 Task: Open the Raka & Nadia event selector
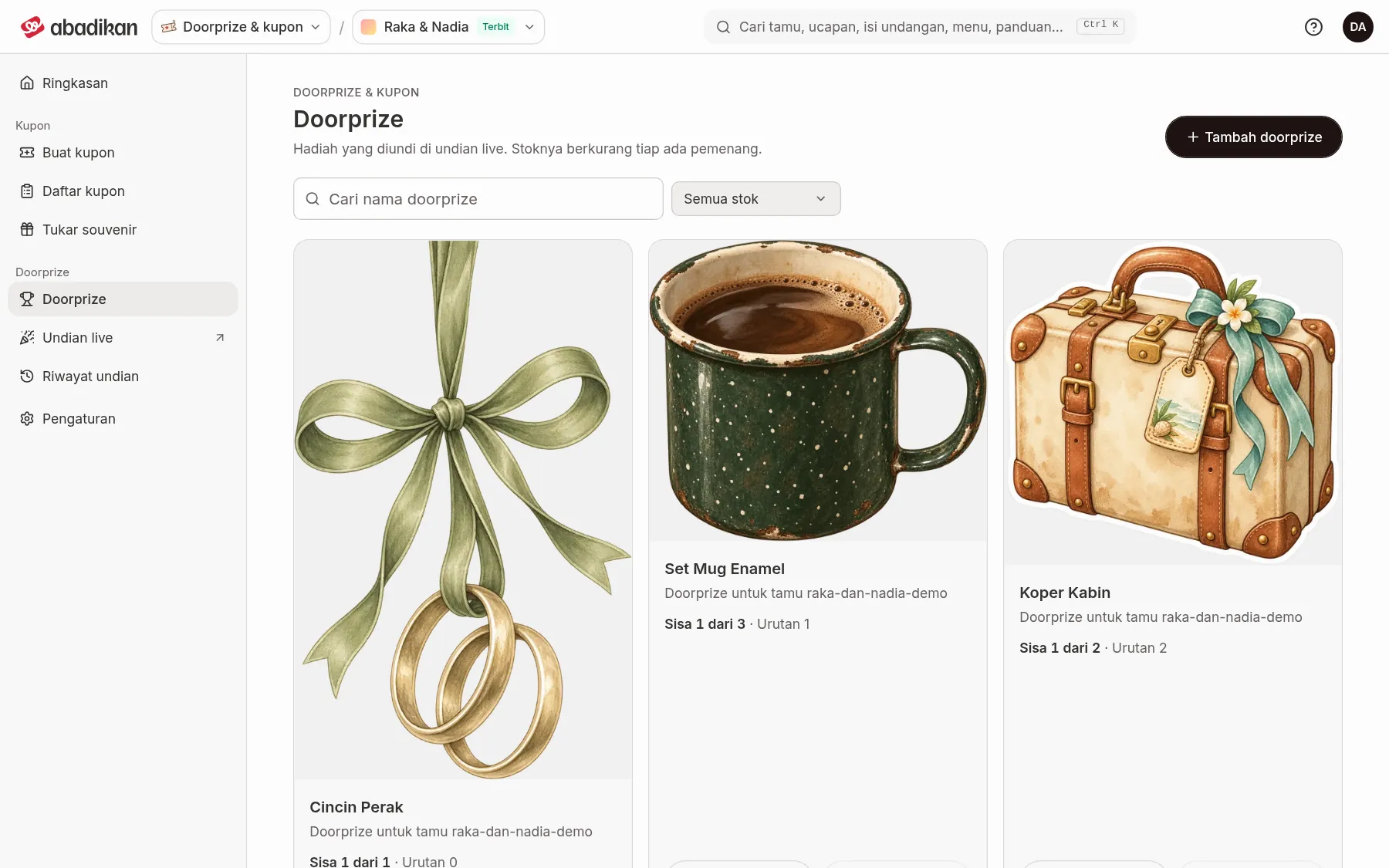tap(448, 27)
